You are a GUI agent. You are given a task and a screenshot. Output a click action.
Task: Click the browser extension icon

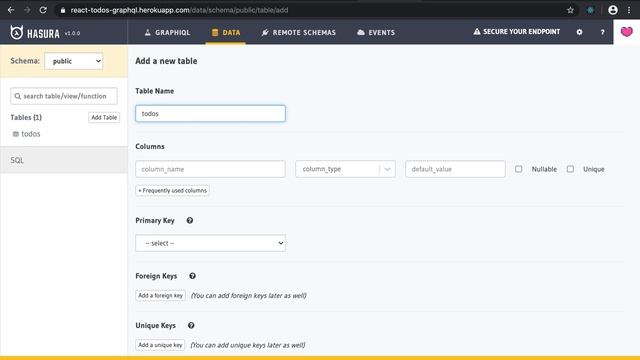pos(590,10)
